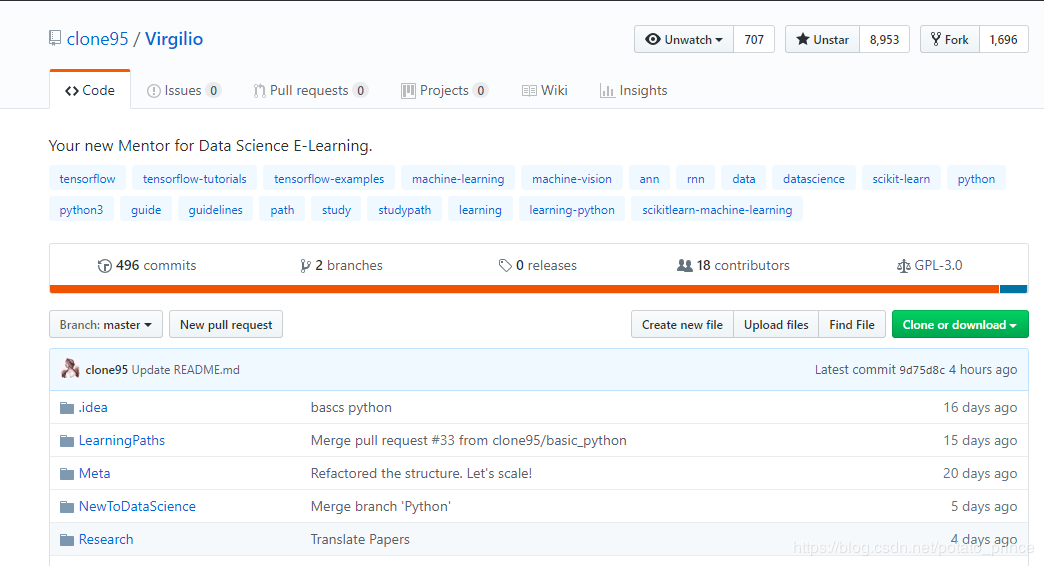Open the 'bascs python' commit message

click(x=351, y=408)
